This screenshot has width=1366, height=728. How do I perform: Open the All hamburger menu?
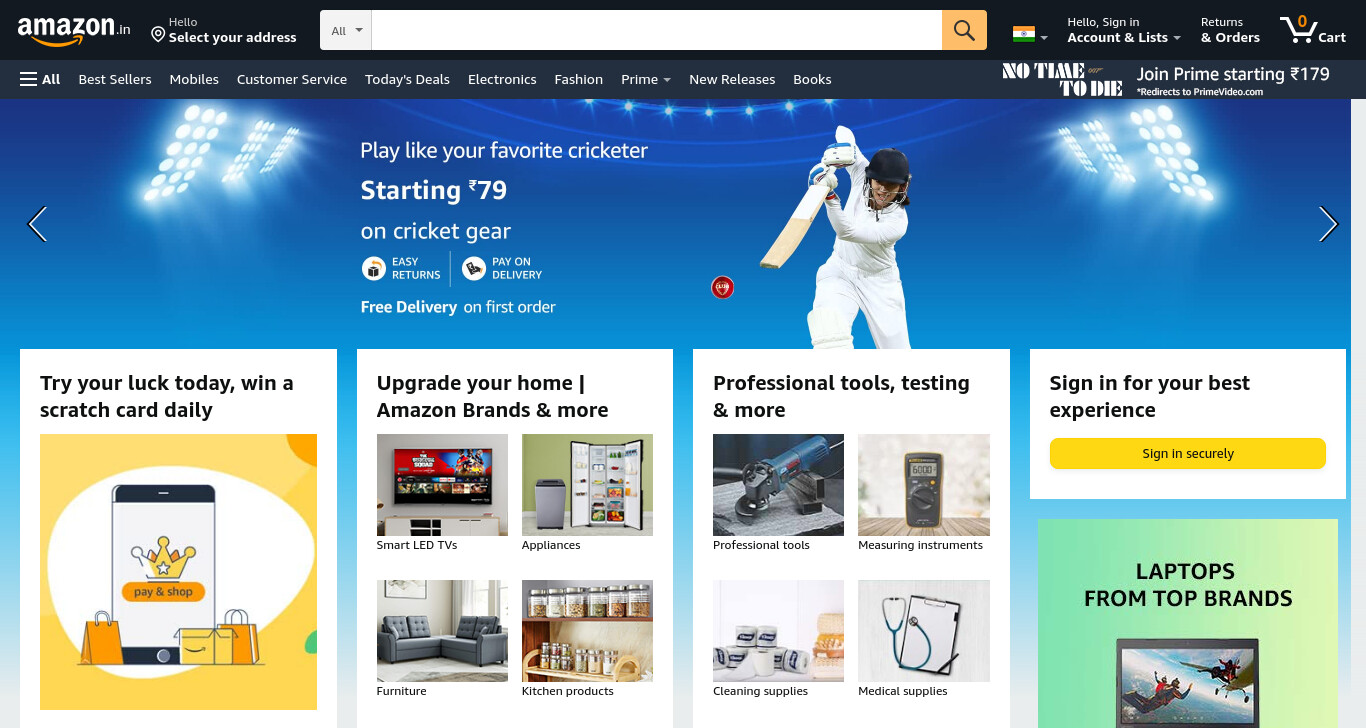click(x=40, y=79)
